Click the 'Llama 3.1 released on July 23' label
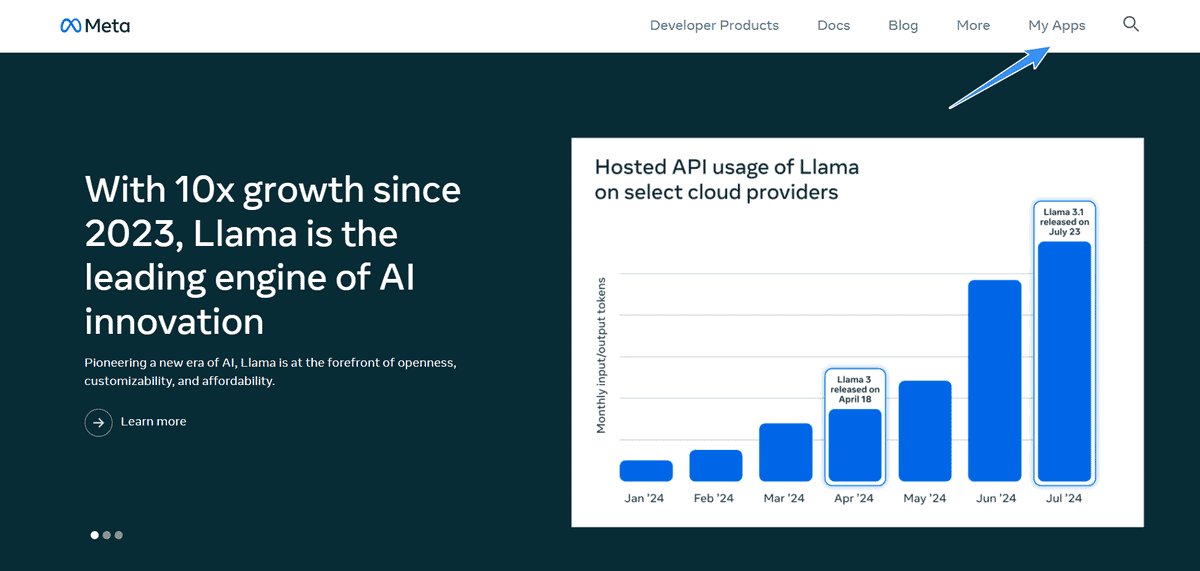This screenshot has height=571, width=1200. [1064, 222]
